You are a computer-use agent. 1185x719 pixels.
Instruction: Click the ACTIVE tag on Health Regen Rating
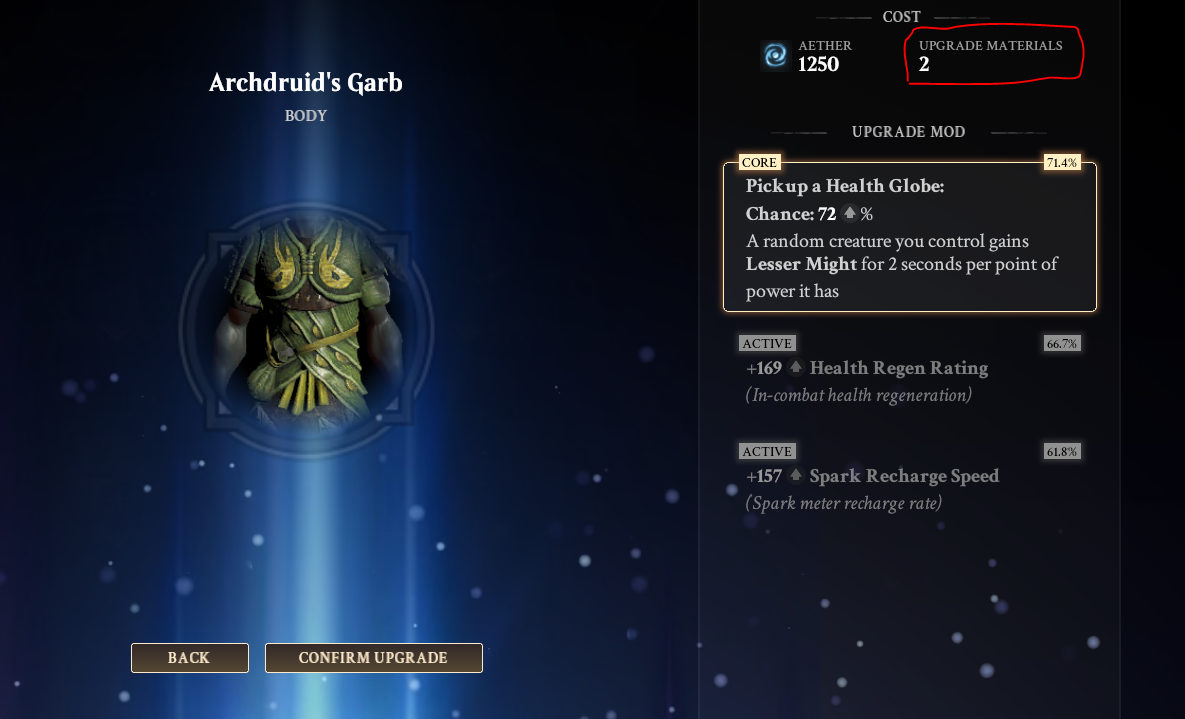767,343
